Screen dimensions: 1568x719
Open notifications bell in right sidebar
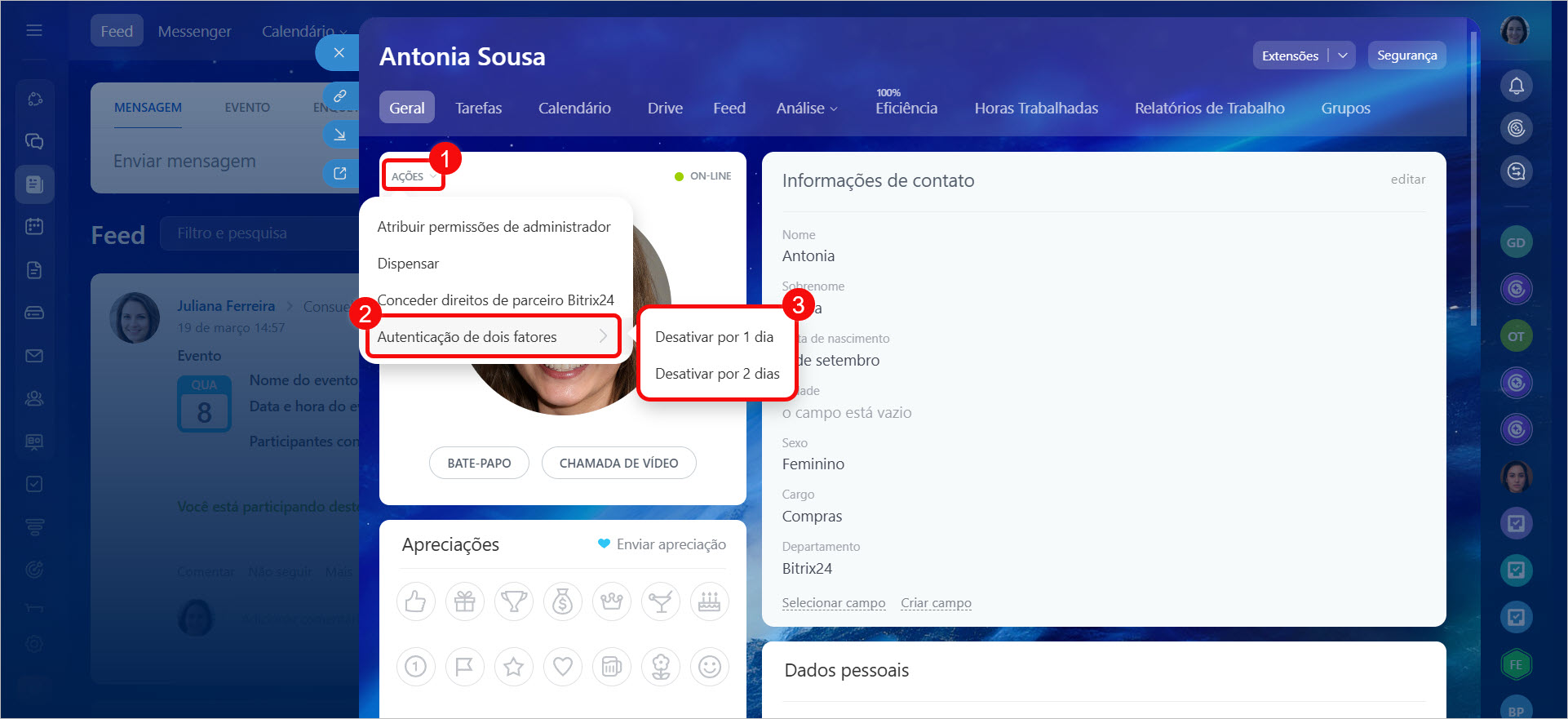1516,86
